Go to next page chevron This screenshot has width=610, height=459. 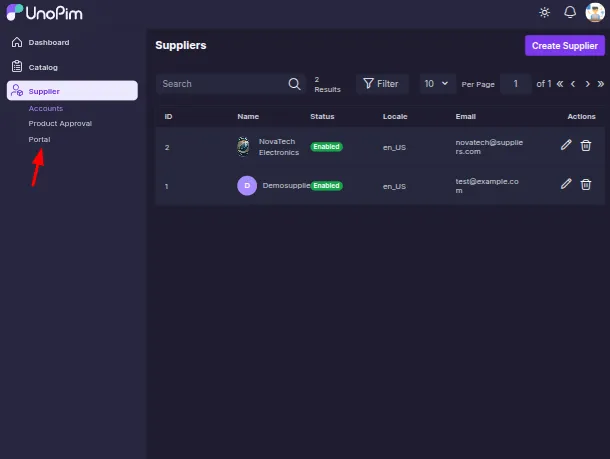pyautogui.click(x=587, y=84)
